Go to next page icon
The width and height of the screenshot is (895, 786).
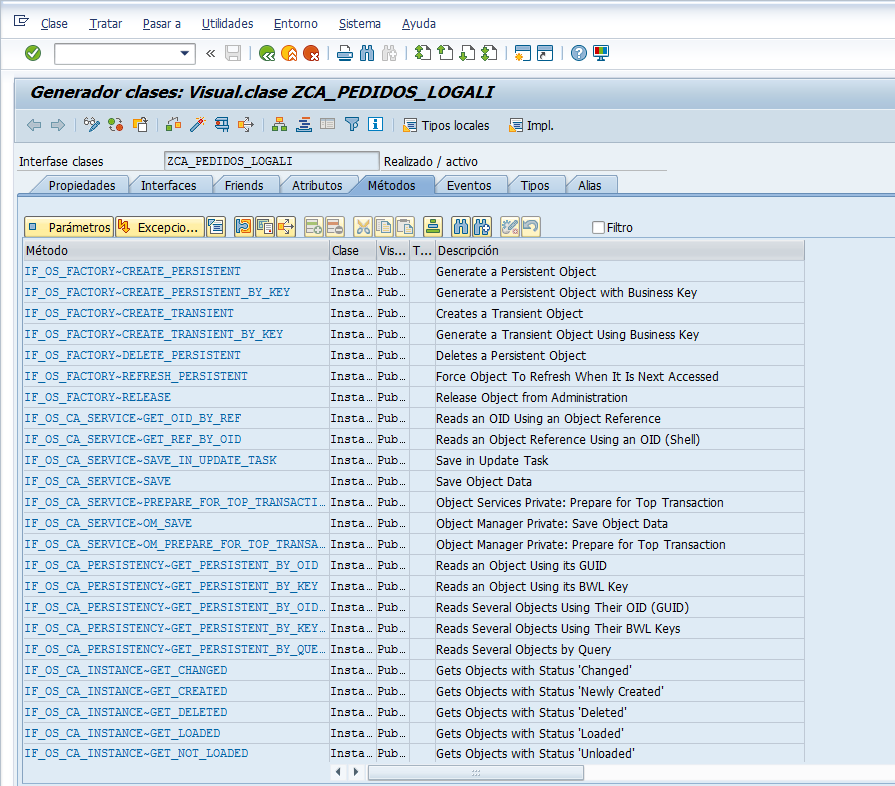pyautogui.click(x=467, y=54)
